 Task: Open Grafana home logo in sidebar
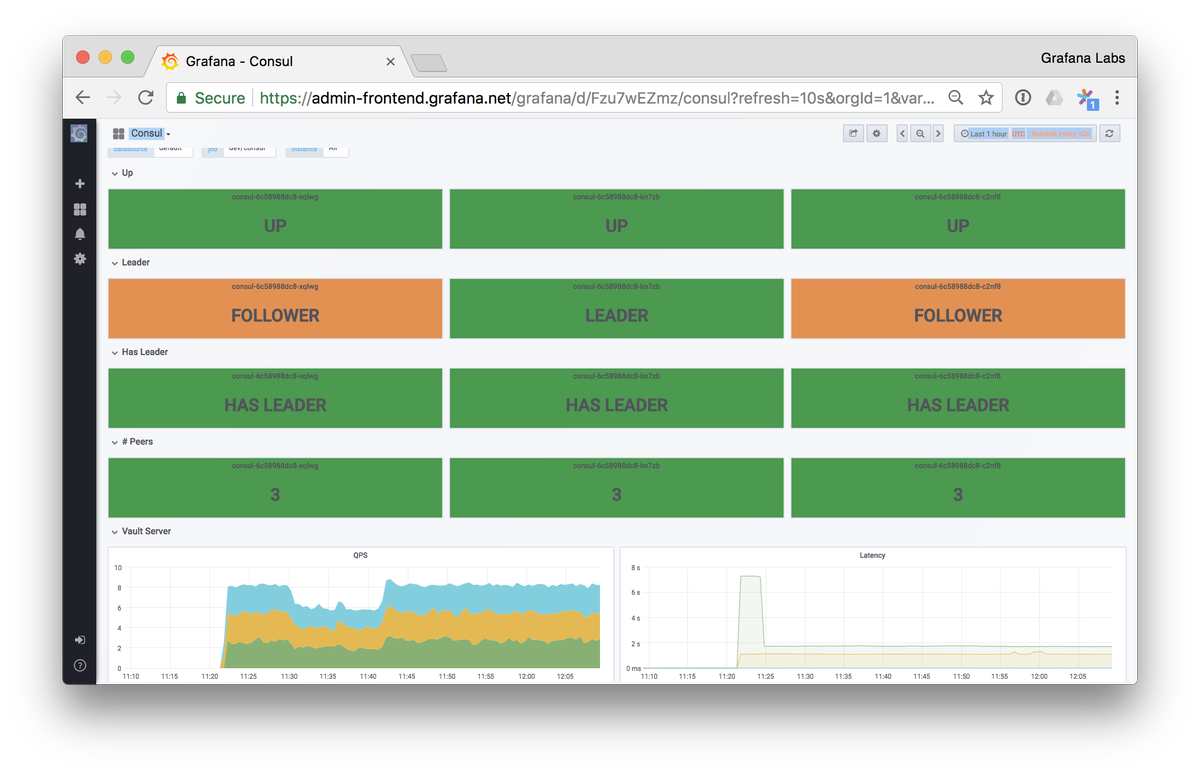tap(80, 133)
